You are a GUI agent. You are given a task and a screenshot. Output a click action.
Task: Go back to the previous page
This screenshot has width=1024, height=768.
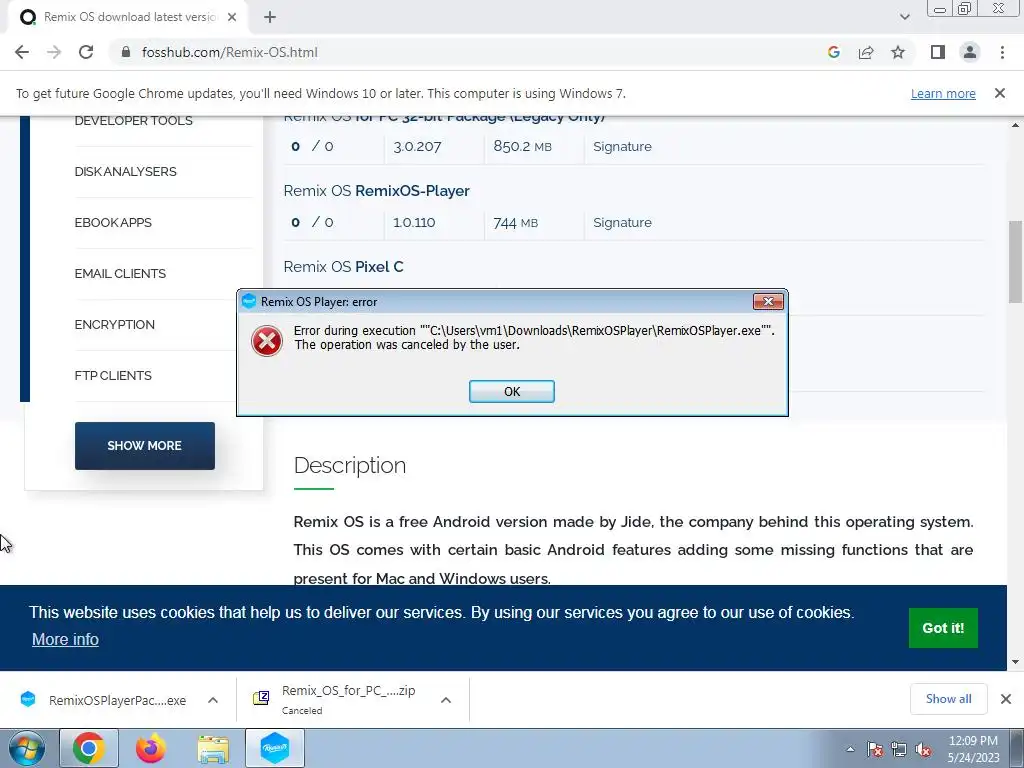(x=22, y=52)
